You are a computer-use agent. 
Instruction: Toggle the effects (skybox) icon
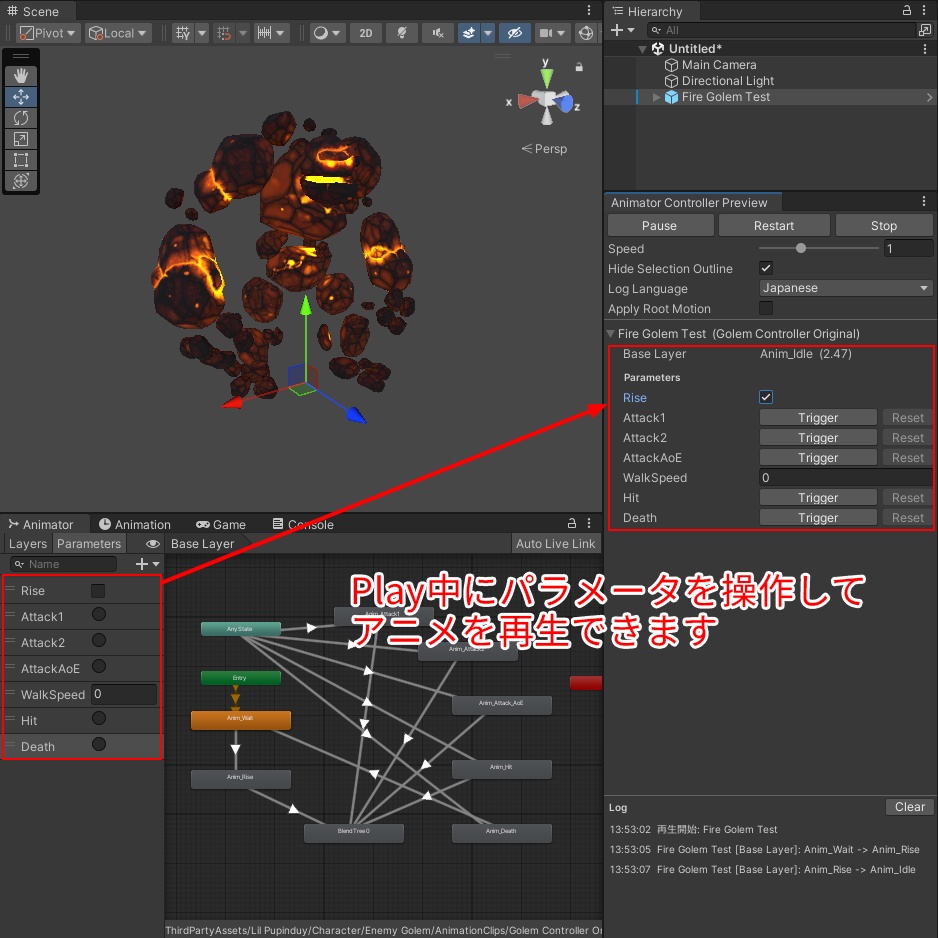tap(469, 33)
